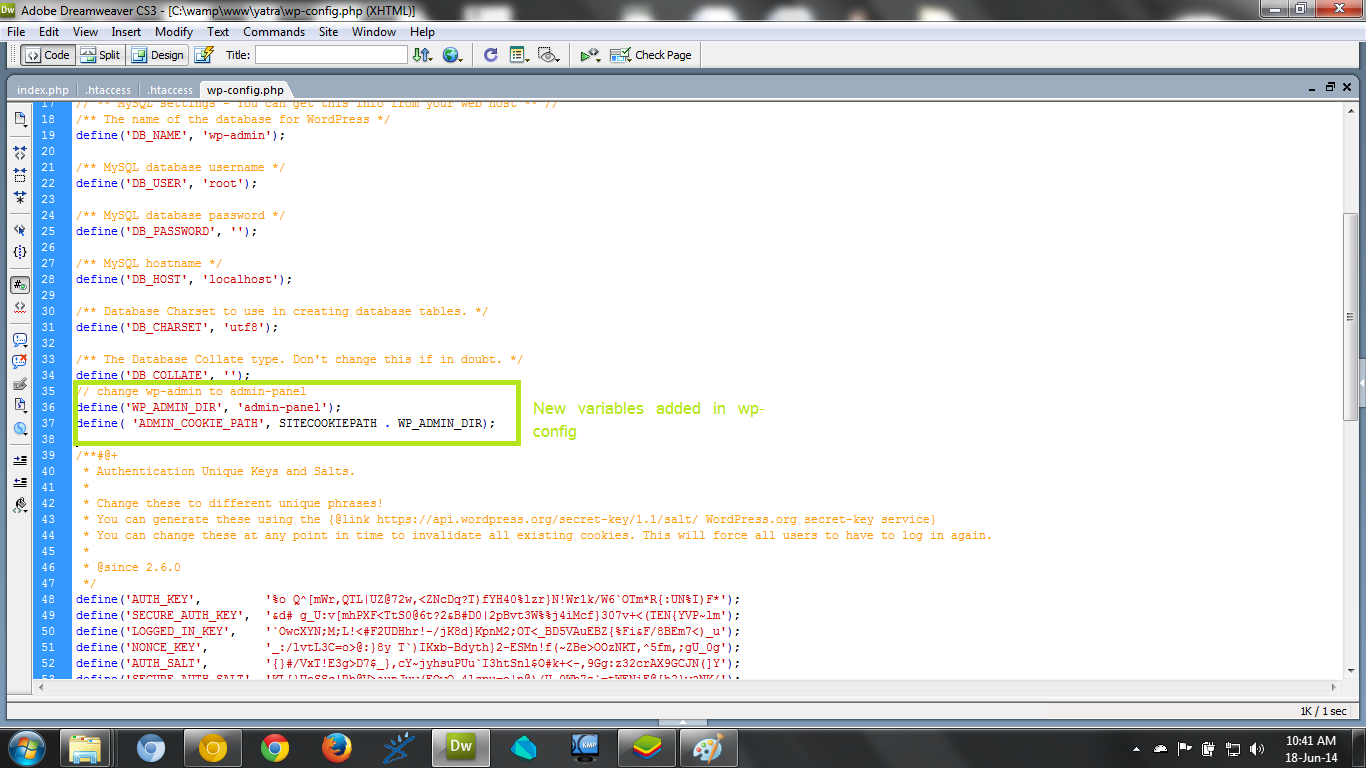
Task: Open the .htaccess tab beside index.php
Action: pyautogui.click(x=109, y=90)
